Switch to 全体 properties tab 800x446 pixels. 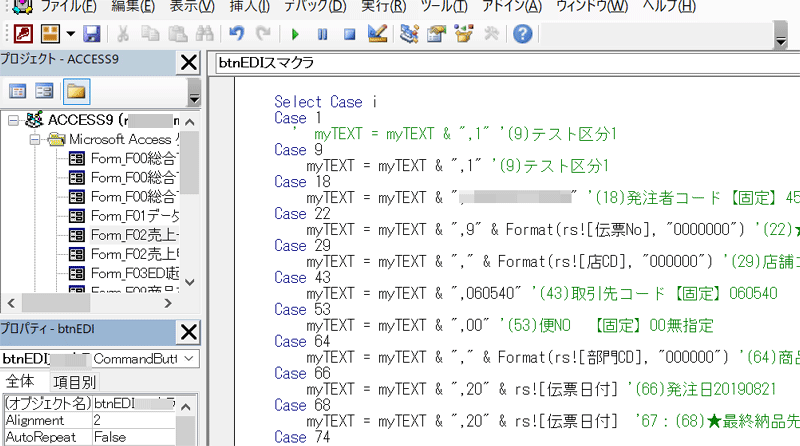click(20, 382)
